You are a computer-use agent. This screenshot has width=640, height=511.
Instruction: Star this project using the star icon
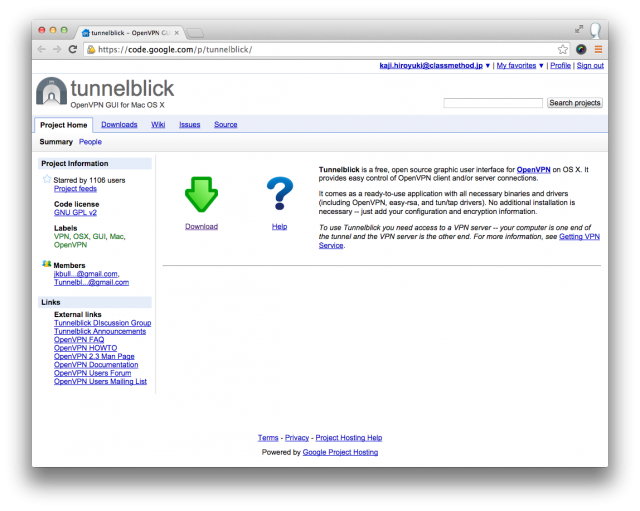(46, 180)
